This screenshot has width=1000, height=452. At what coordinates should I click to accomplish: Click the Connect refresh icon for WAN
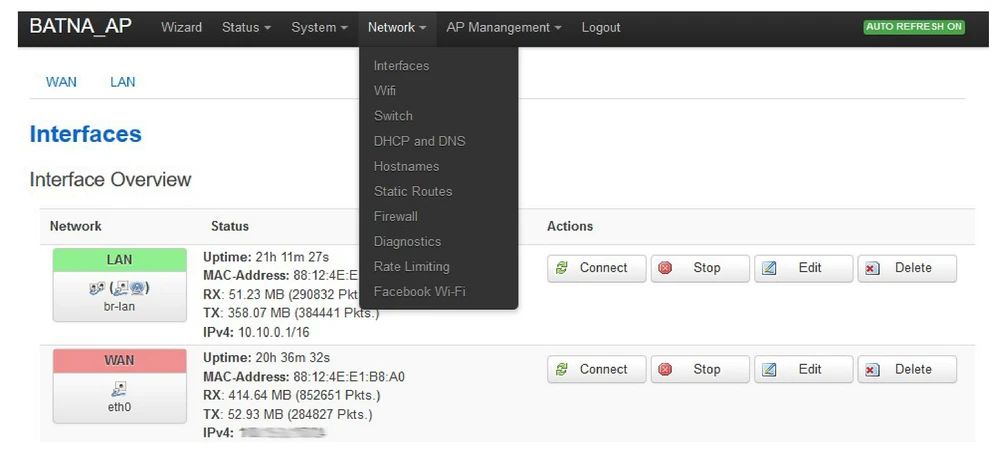pos(562,369)
